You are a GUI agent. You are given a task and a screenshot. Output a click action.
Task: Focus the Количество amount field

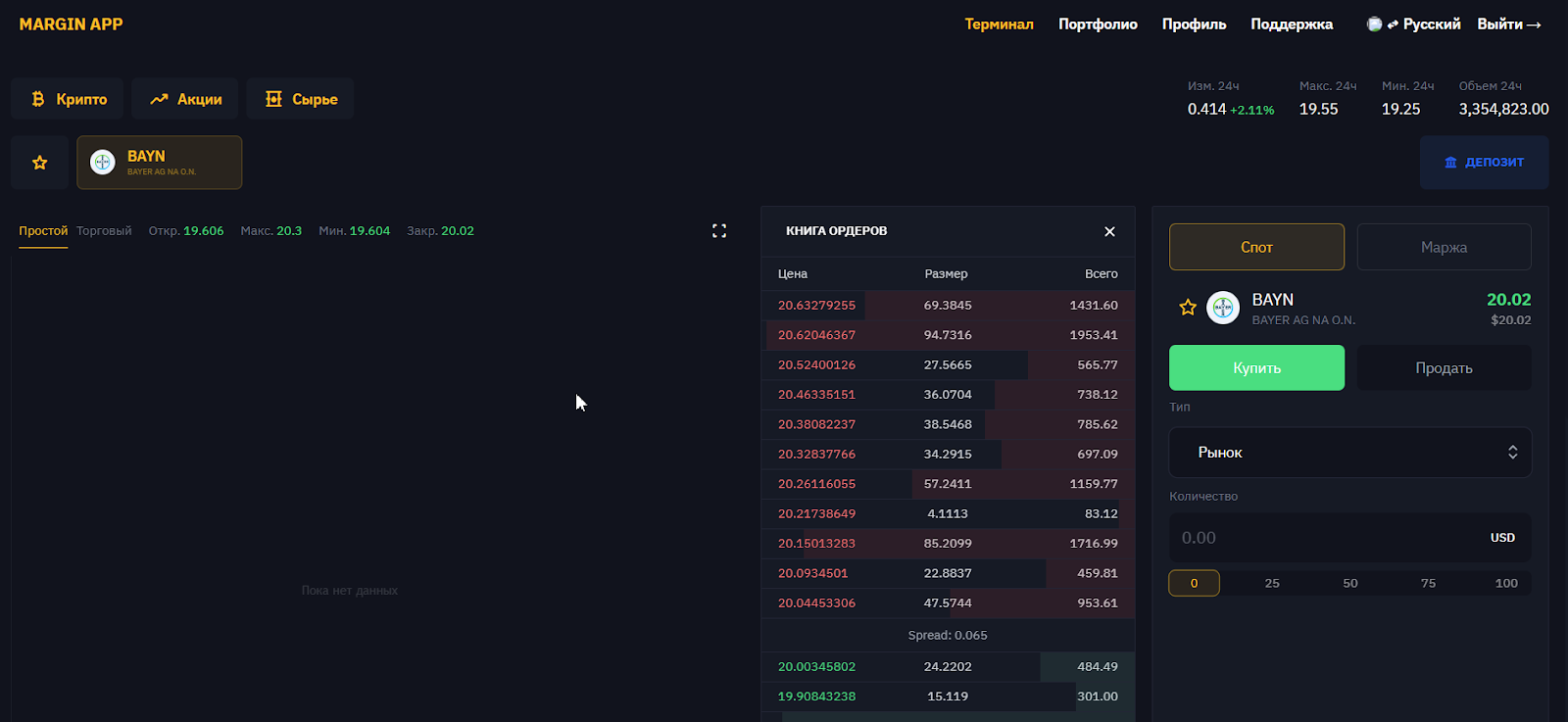pos(1349,538)
